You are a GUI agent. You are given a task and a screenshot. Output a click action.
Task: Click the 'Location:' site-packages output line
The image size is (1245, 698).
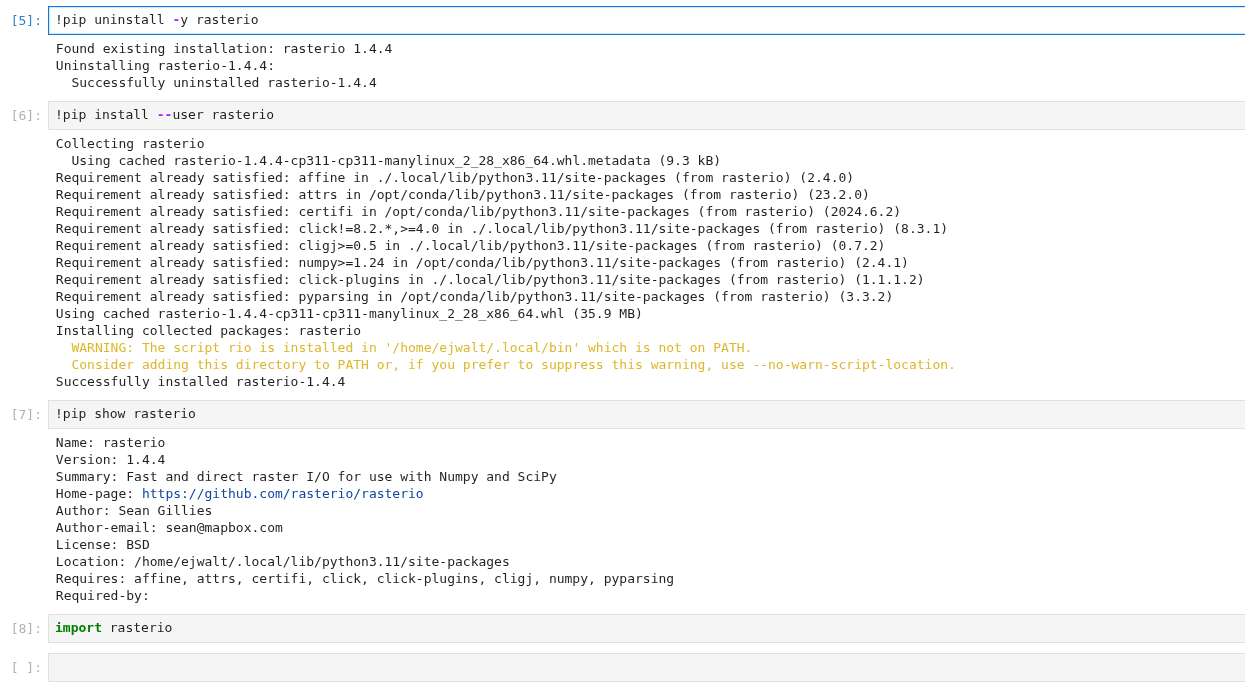pyautogui.click(x=282, y=562)
